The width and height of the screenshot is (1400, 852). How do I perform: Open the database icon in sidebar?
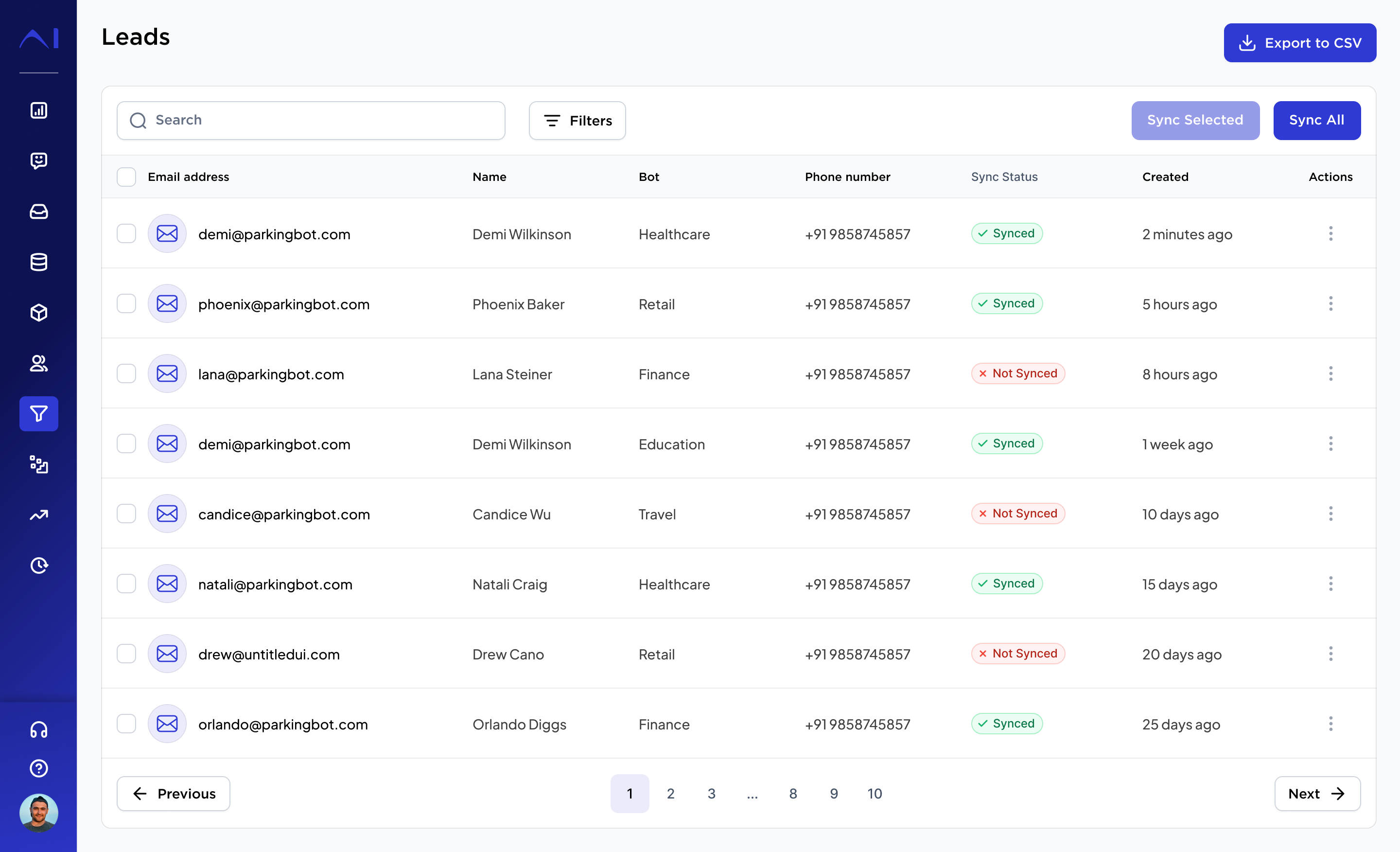pos(38,262)
